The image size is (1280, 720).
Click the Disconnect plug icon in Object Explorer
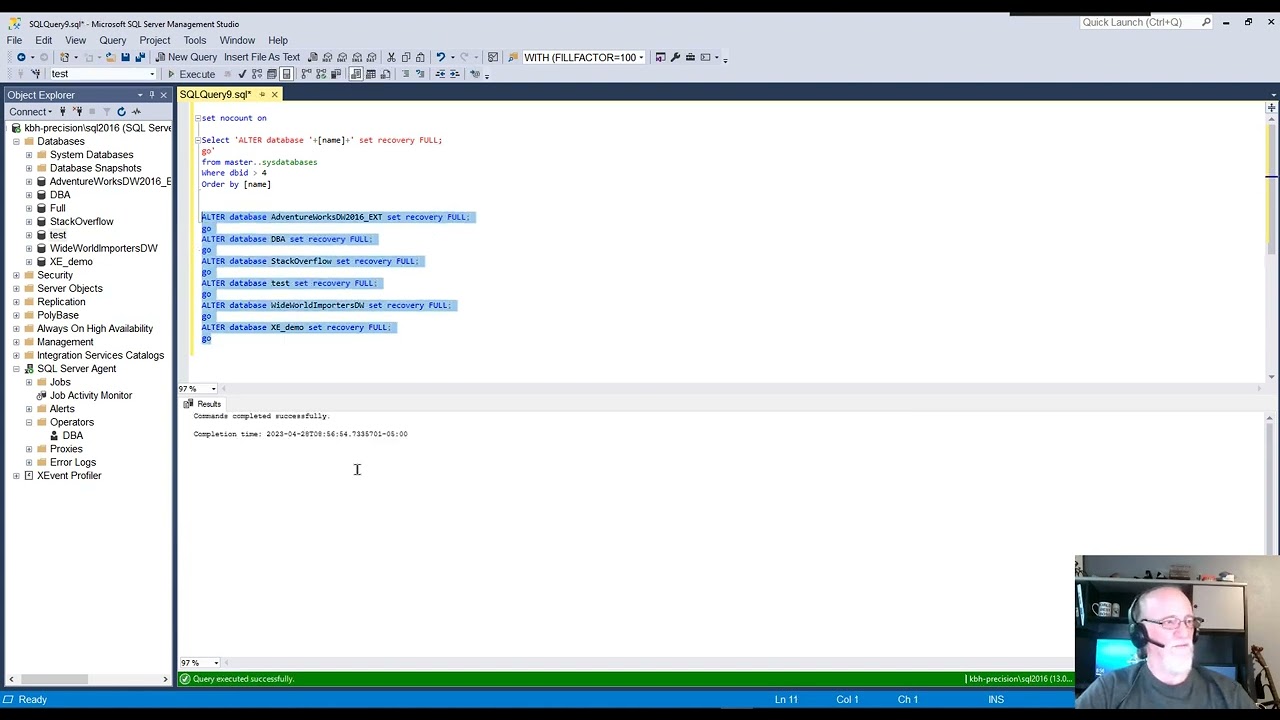click(76, 112)
